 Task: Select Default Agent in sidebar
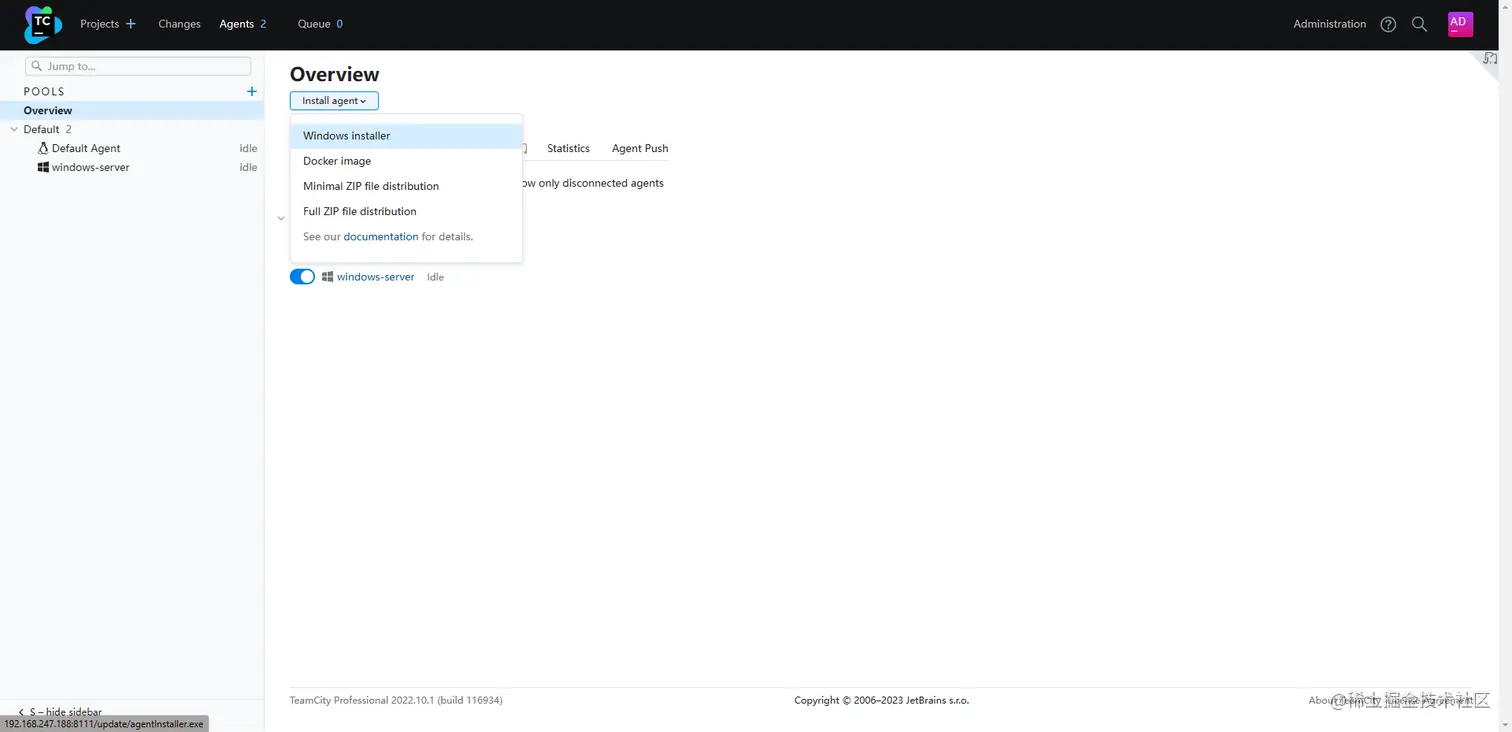86,148
